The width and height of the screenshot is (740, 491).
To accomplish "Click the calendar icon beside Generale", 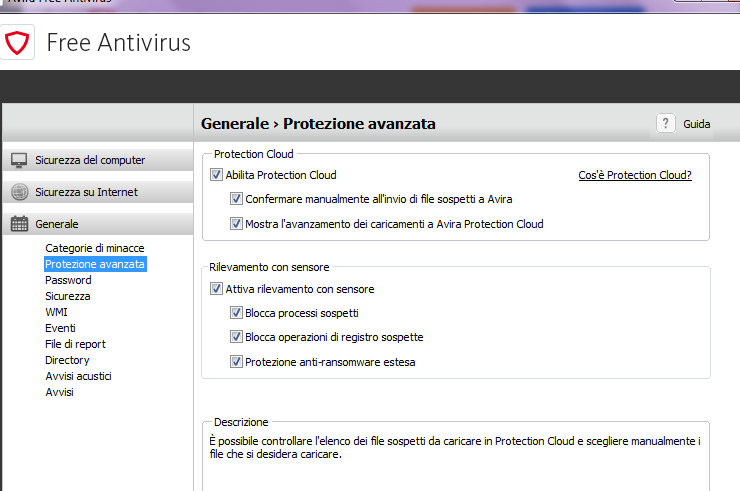I will pyautogui.click(x=19, y=224).
